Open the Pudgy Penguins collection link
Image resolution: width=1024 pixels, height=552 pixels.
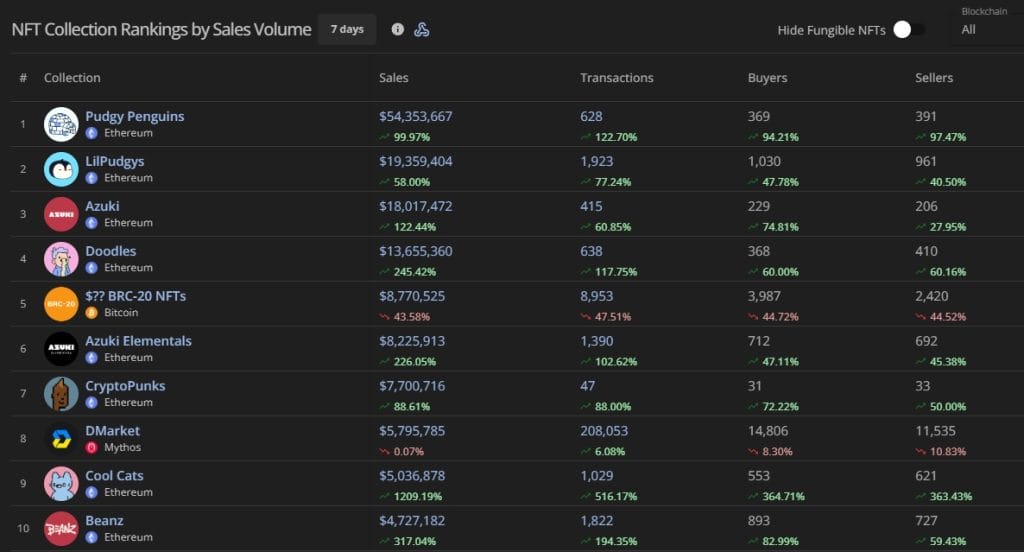click(135, 116)
